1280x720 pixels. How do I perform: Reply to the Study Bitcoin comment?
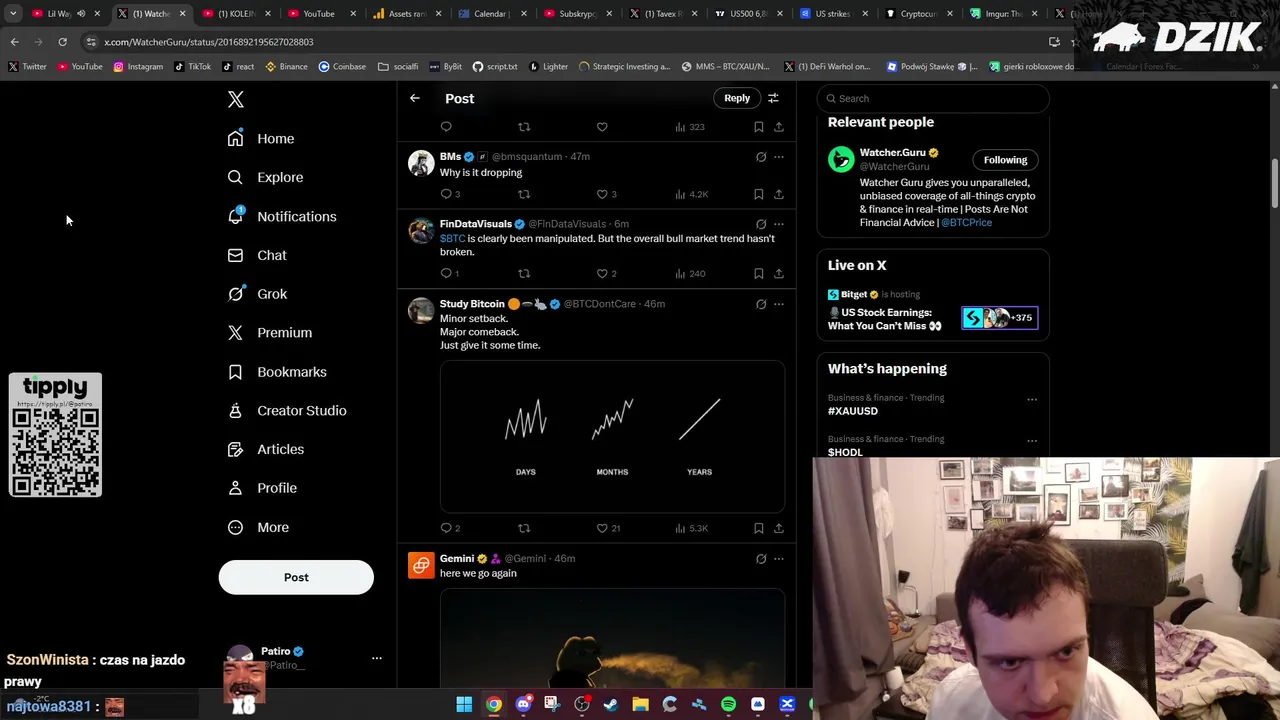[x=446, y=528]
